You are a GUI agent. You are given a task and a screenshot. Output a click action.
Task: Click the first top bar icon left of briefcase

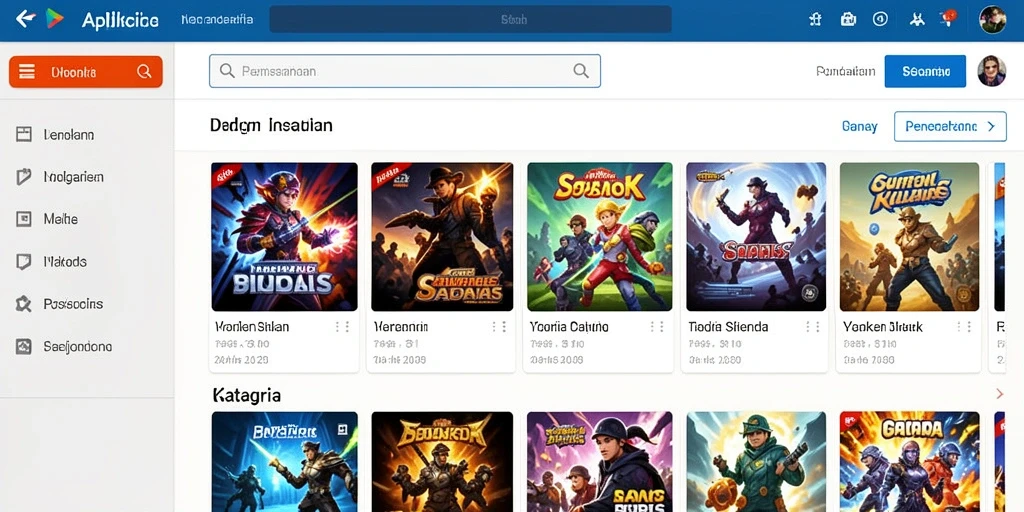[815, 19]
